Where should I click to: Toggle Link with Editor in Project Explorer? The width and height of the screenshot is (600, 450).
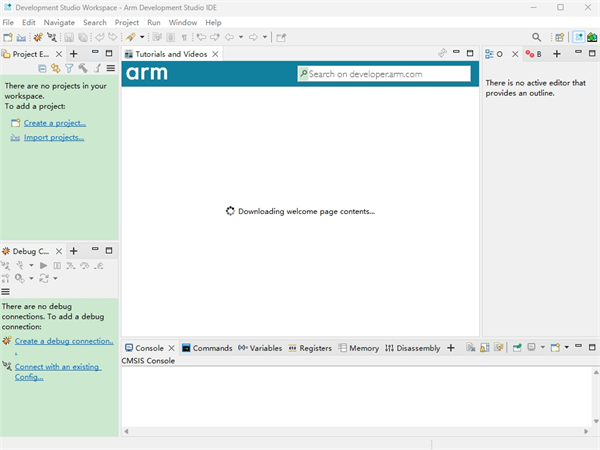tap(56, 68)
